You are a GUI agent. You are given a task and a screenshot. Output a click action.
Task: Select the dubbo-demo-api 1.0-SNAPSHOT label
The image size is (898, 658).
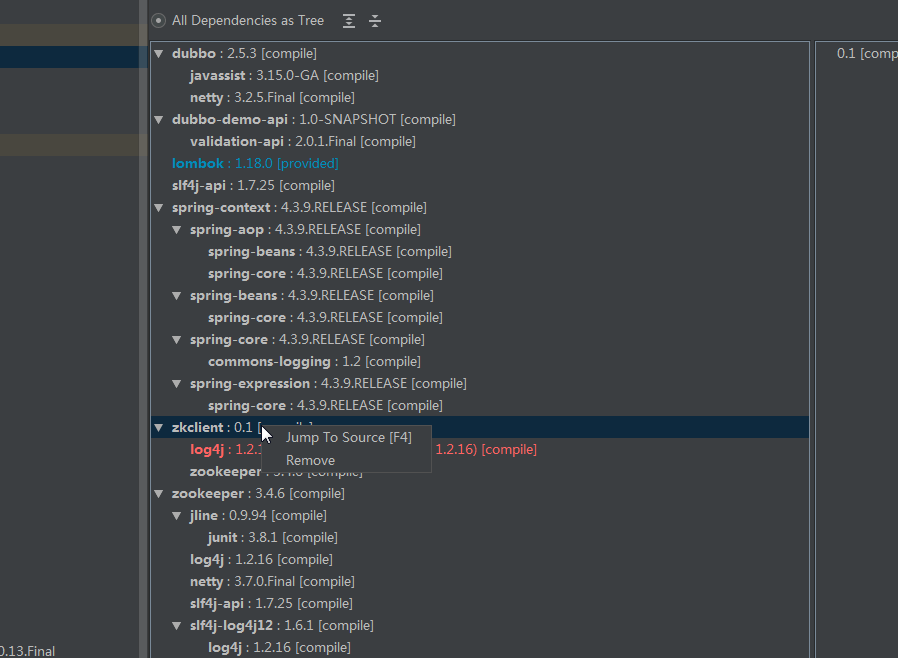314,120
